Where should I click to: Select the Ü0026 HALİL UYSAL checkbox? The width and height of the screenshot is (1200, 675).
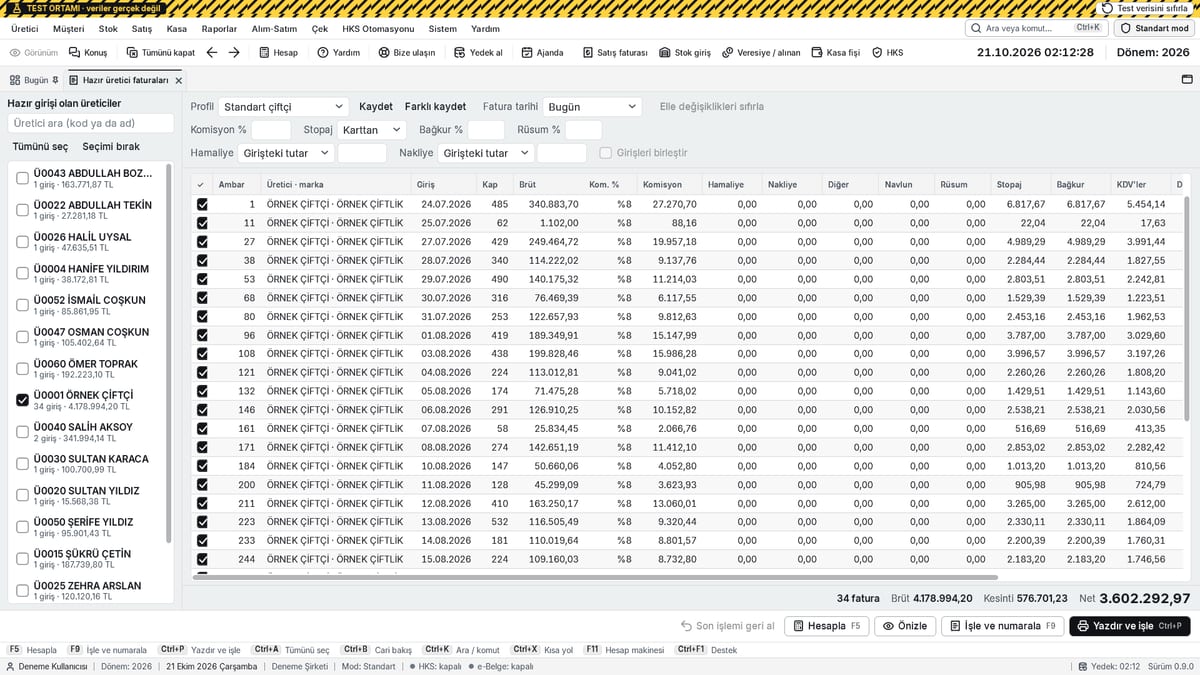click(x=22, y=241)
